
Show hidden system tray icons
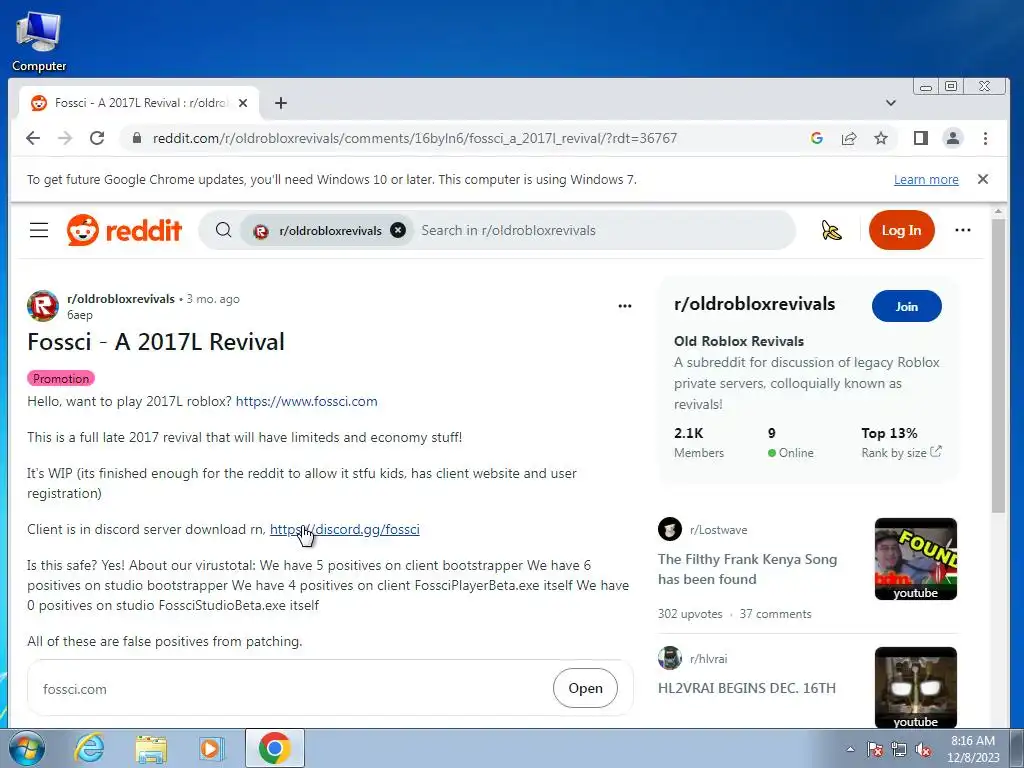click(x=850, y=749)
